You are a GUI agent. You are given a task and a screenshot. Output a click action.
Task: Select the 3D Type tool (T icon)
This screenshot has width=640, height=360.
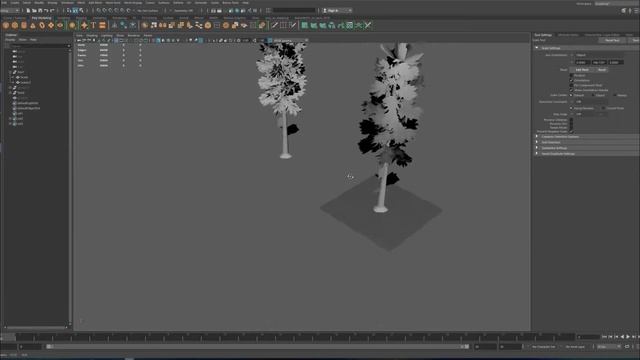(93, 25)
